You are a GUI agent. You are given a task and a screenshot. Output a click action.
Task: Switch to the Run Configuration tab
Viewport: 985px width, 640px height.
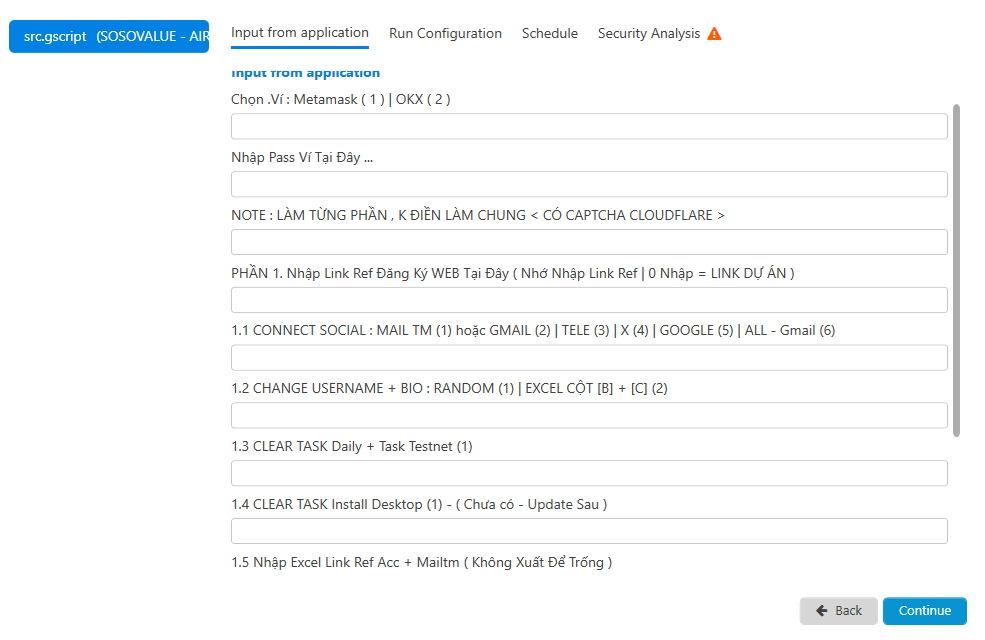(x=445, y=33)
